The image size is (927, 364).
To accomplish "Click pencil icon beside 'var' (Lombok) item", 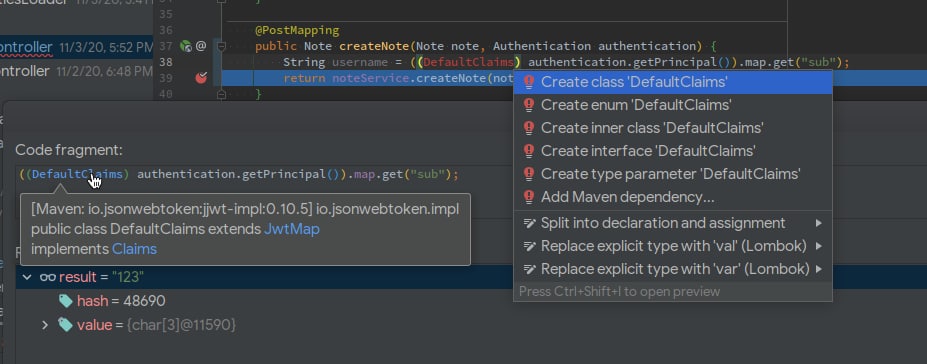I will click(530, 269).
